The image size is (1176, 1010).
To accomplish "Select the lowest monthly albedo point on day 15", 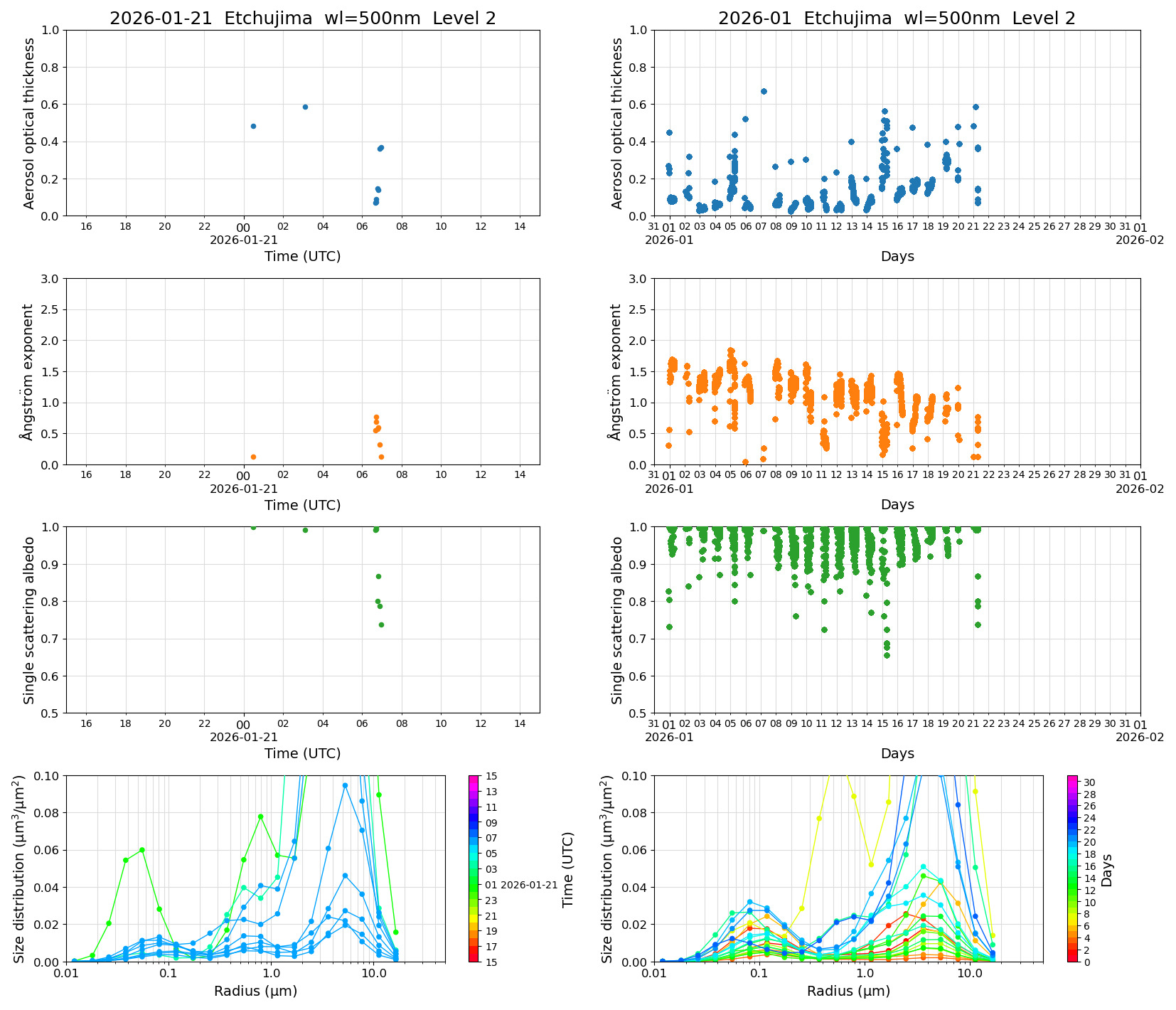I will click(887, 655).
